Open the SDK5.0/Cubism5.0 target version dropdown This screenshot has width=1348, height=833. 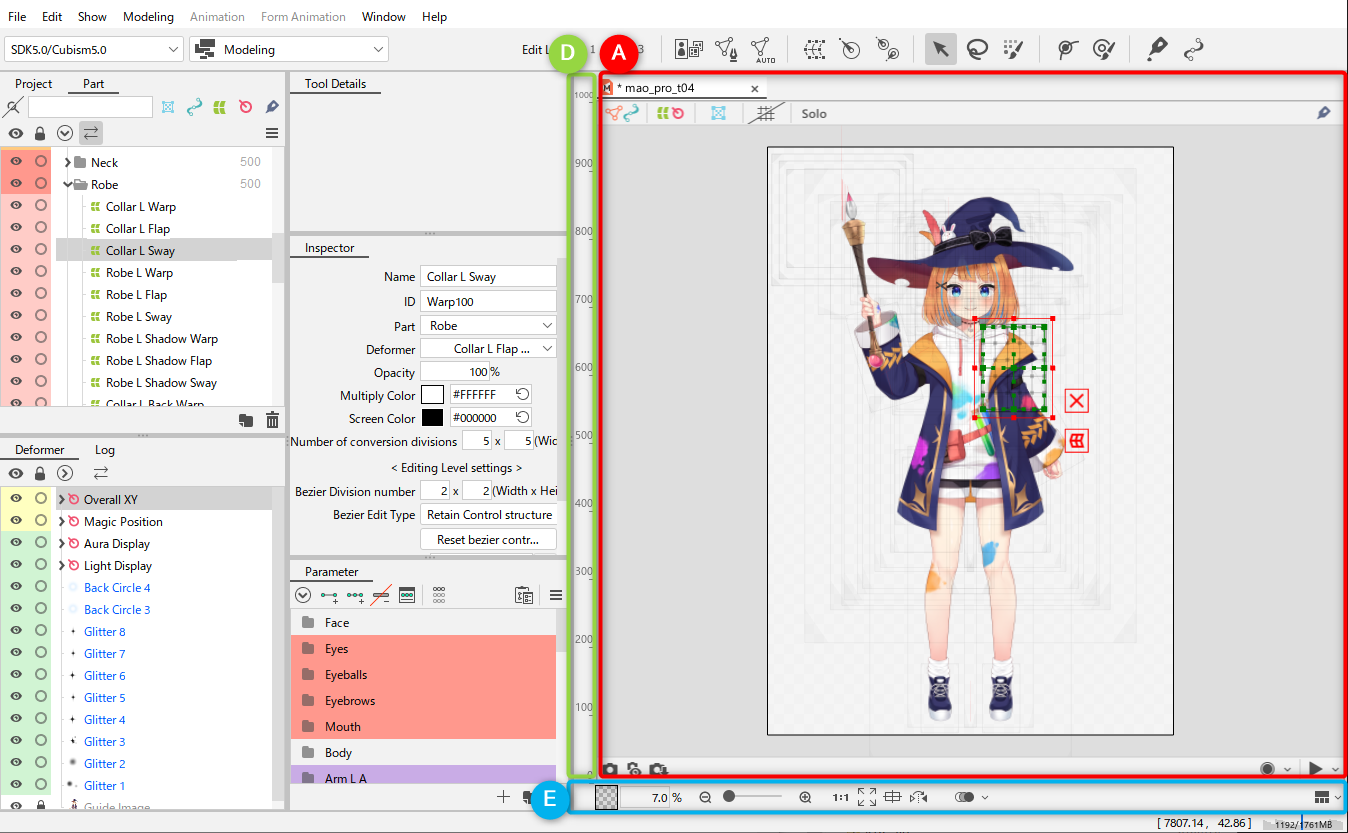coord(94,49)
